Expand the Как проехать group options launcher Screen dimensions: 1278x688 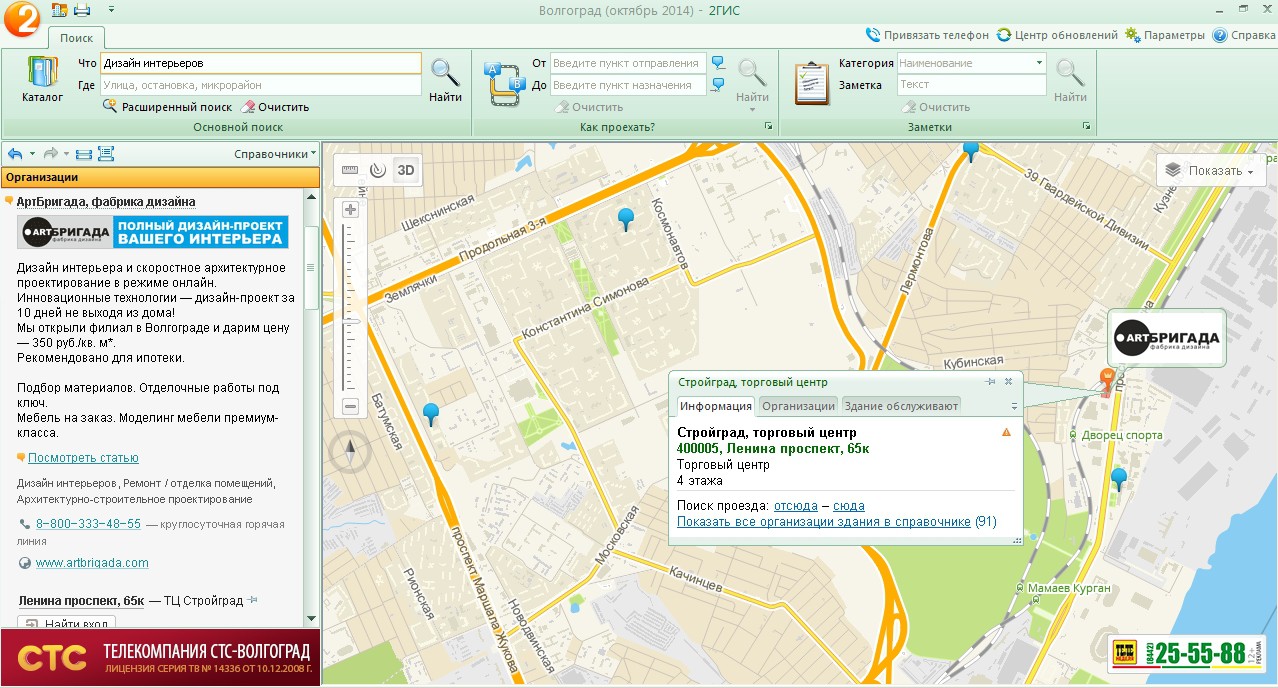tap(768, 127)
